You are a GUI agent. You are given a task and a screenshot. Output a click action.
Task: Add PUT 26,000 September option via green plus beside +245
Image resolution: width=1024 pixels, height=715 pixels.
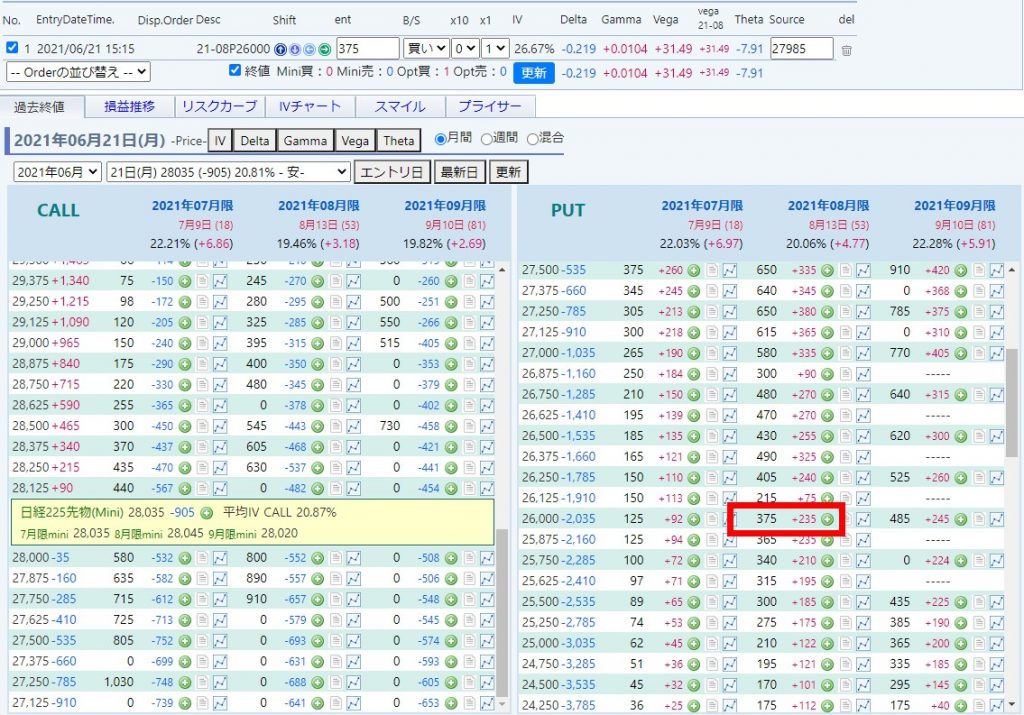click(x=961, y=519)
